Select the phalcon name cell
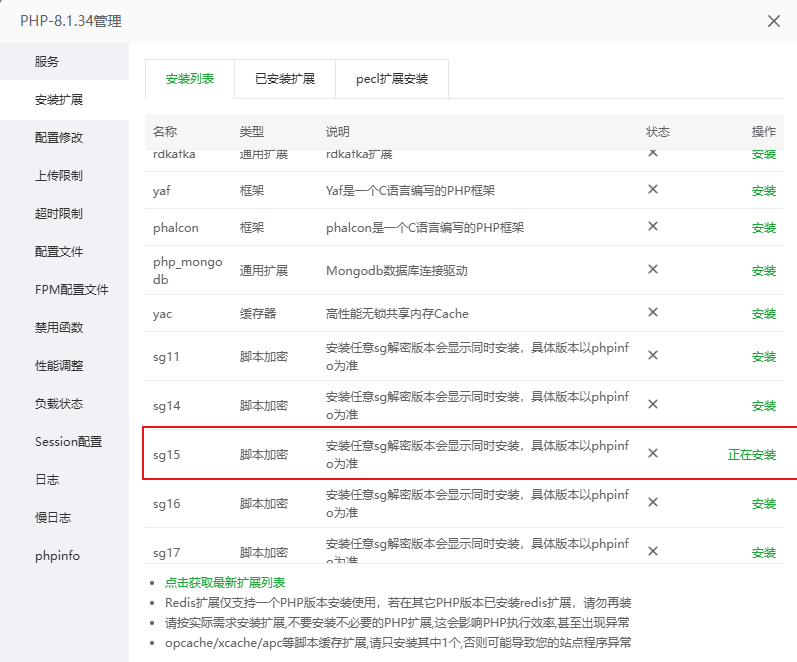This screenshot has height=662, width=797. coord(176,228)
